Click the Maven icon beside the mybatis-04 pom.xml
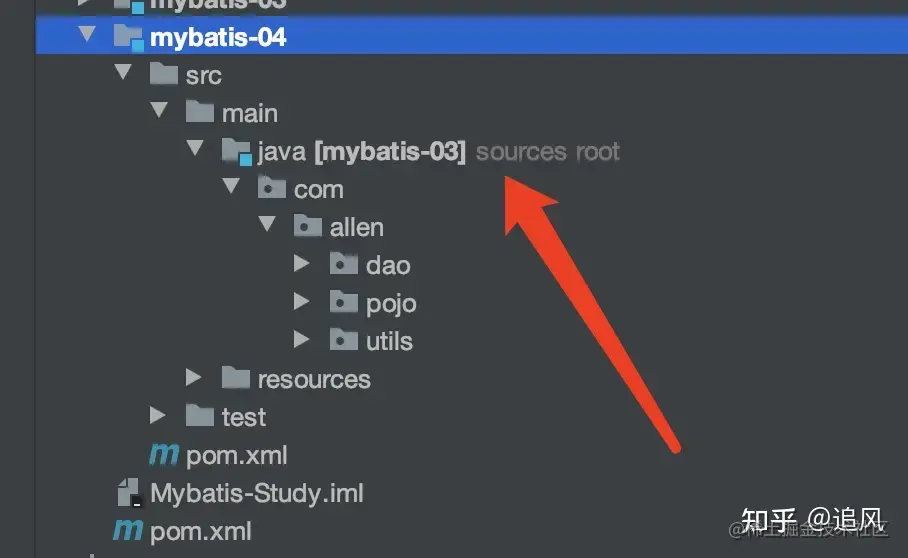The height and width of the screenshot is (558, 908). pos(164,455)
